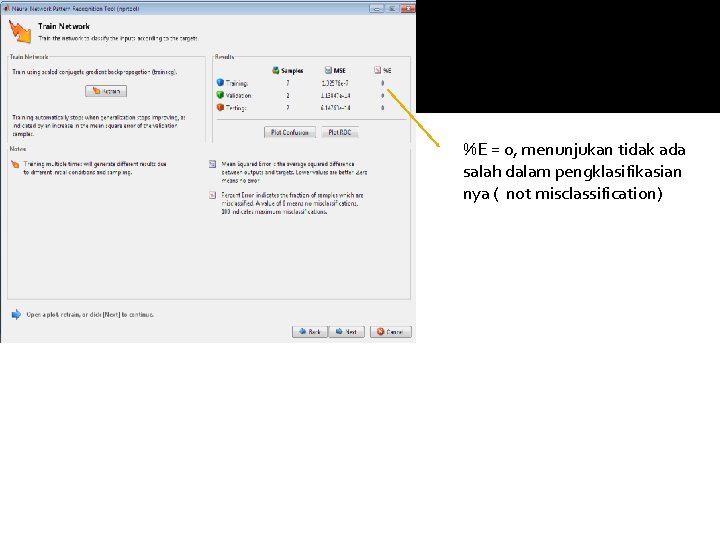Click the window title Neural Network Pattern Recognition Tool

(76, 9)
